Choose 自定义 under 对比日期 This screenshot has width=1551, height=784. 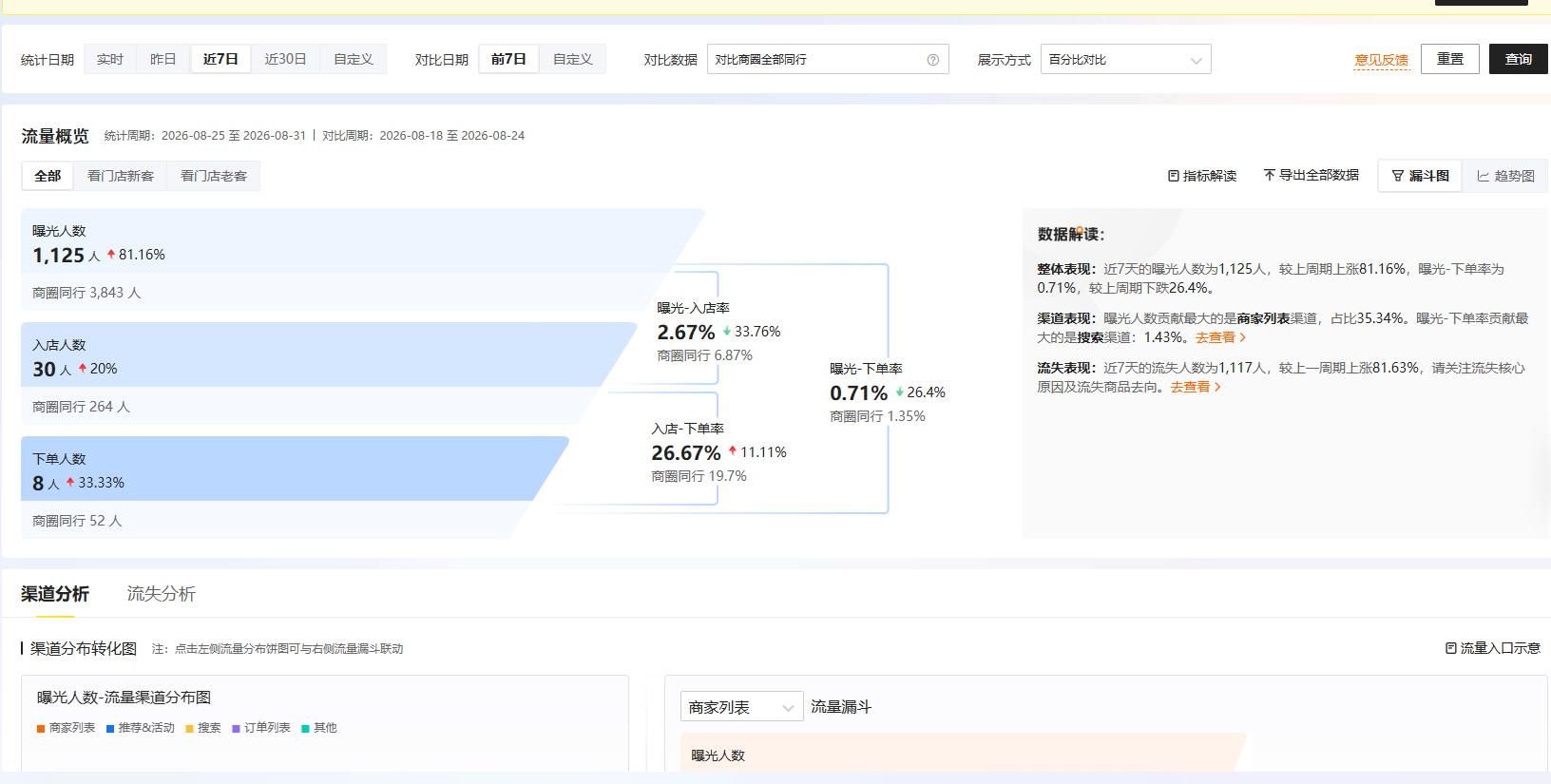[x=573, y=59]
